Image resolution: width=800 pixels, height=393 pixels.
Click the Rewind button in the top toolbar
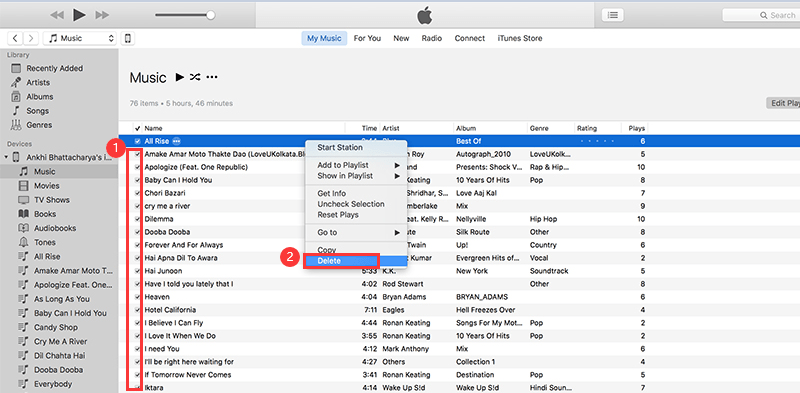click(x=57, y=15)
